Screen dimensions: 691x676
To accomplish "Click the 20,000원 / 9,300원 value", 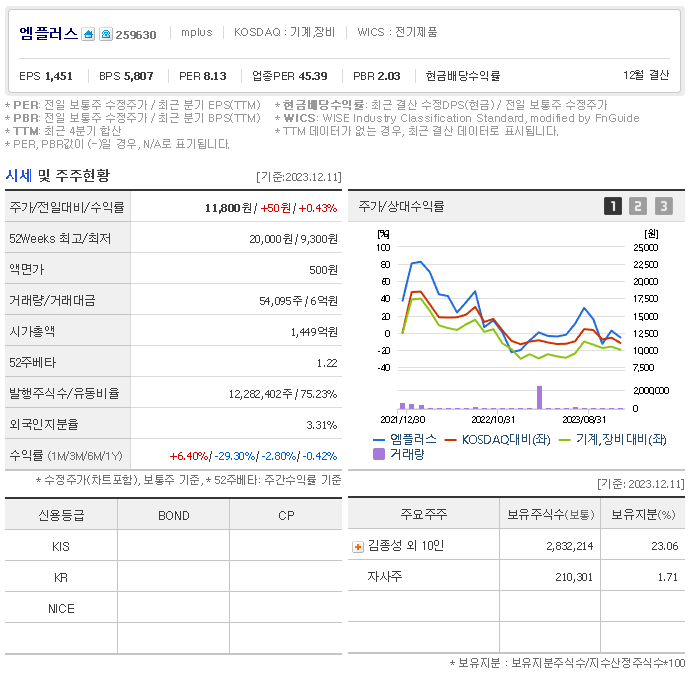I will point(293,239).
